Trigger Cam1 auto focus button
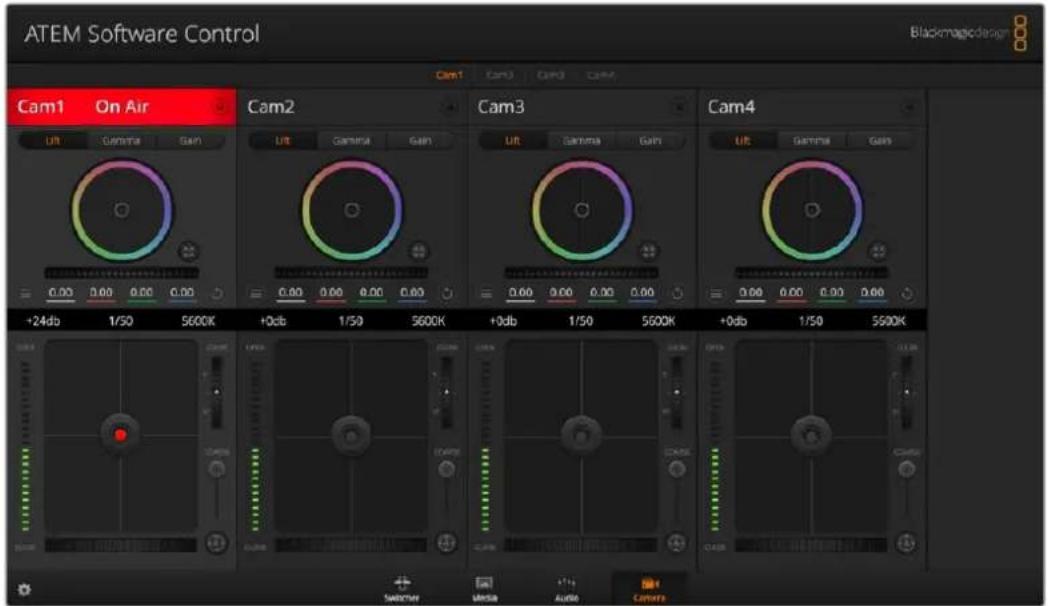Screen dimensions: 1048x606 pyautogui.click(x=217, y=543)
